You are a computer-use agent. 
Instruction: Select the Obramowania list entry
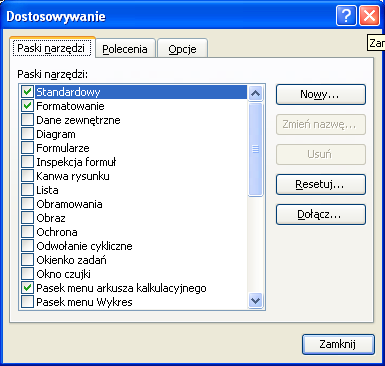69,204
